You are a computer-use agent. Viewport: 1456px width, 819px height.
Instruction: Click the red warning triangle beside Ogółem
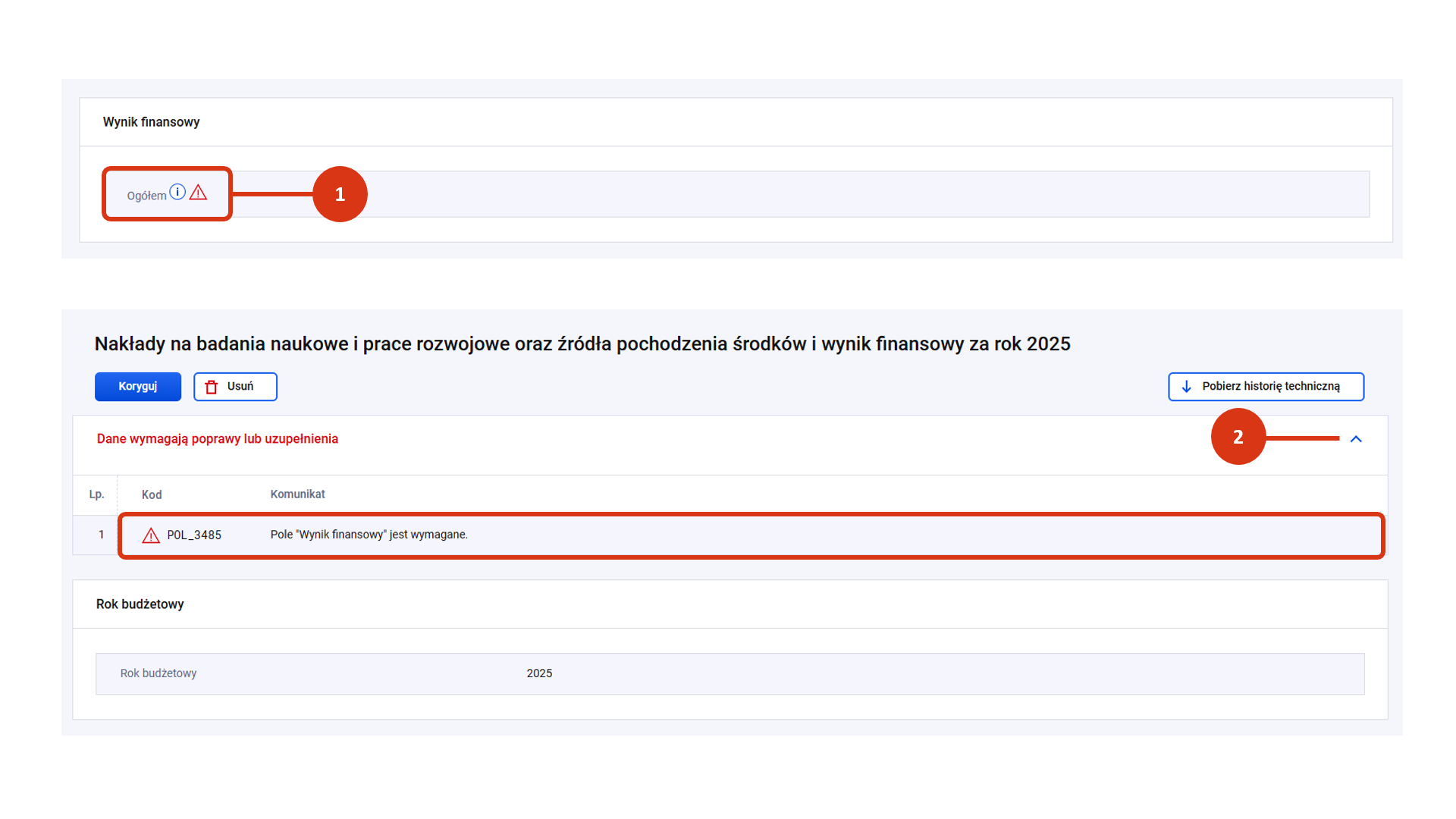(198, 193)
